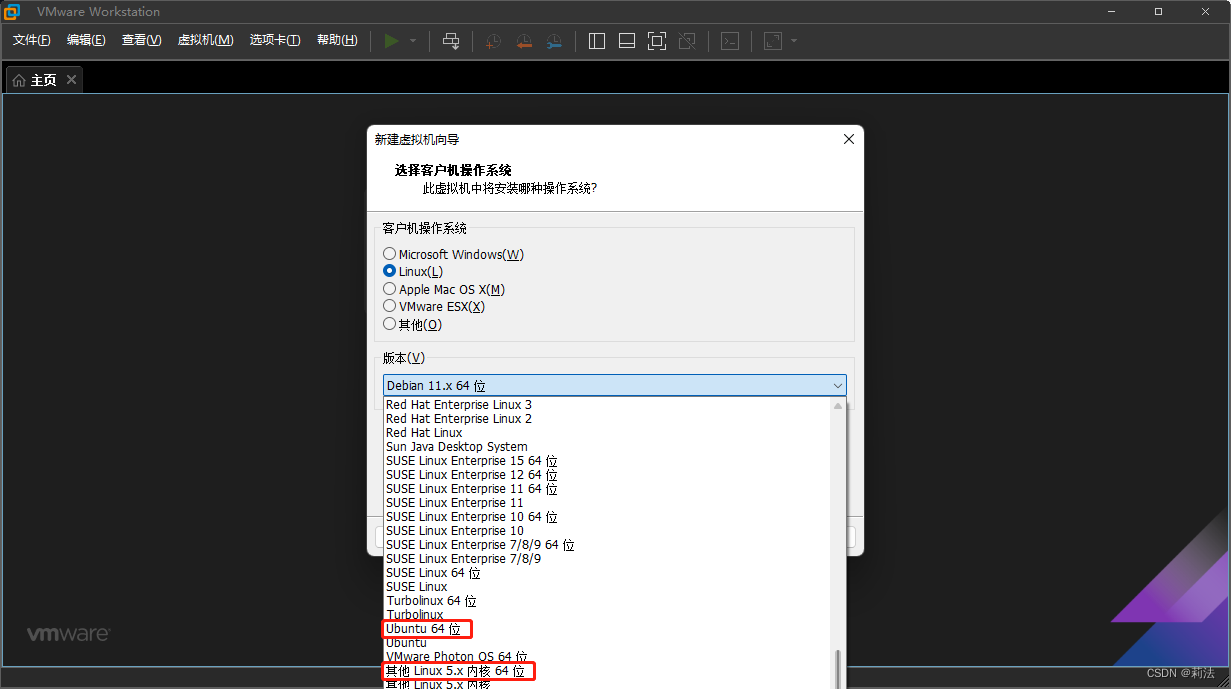
Task: Select Microsoft Windows(W) radio button
Action: pos(390,254)
